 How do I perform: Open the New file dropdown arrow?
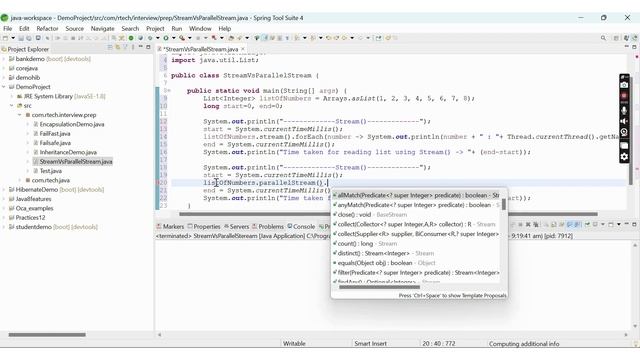pos(13,38)
